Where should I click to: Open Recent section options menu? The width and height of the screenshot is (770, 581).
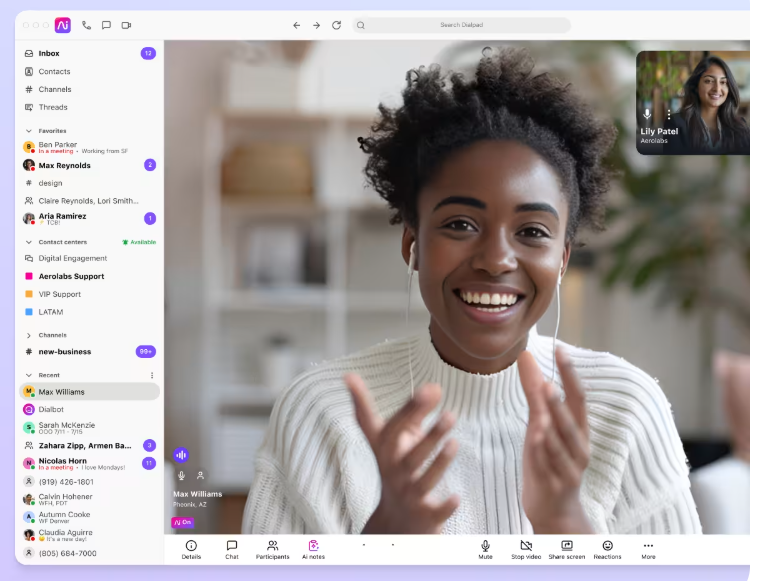pos(152,375)
